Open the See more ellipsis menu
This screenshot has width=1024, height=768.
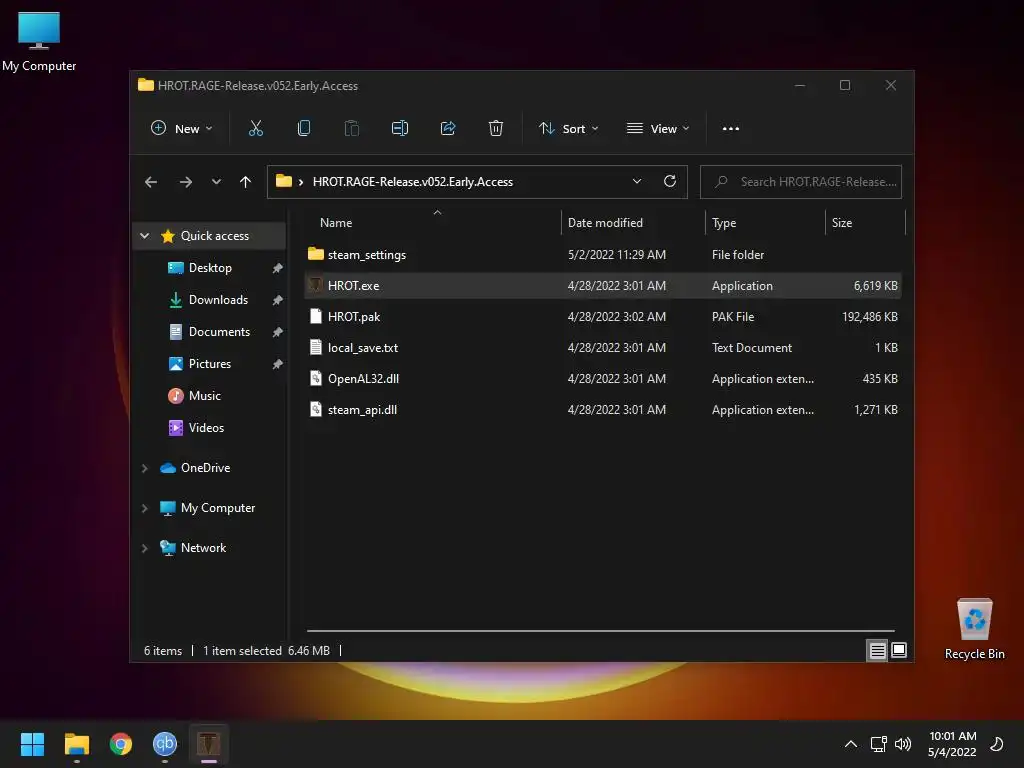[731, 129]
